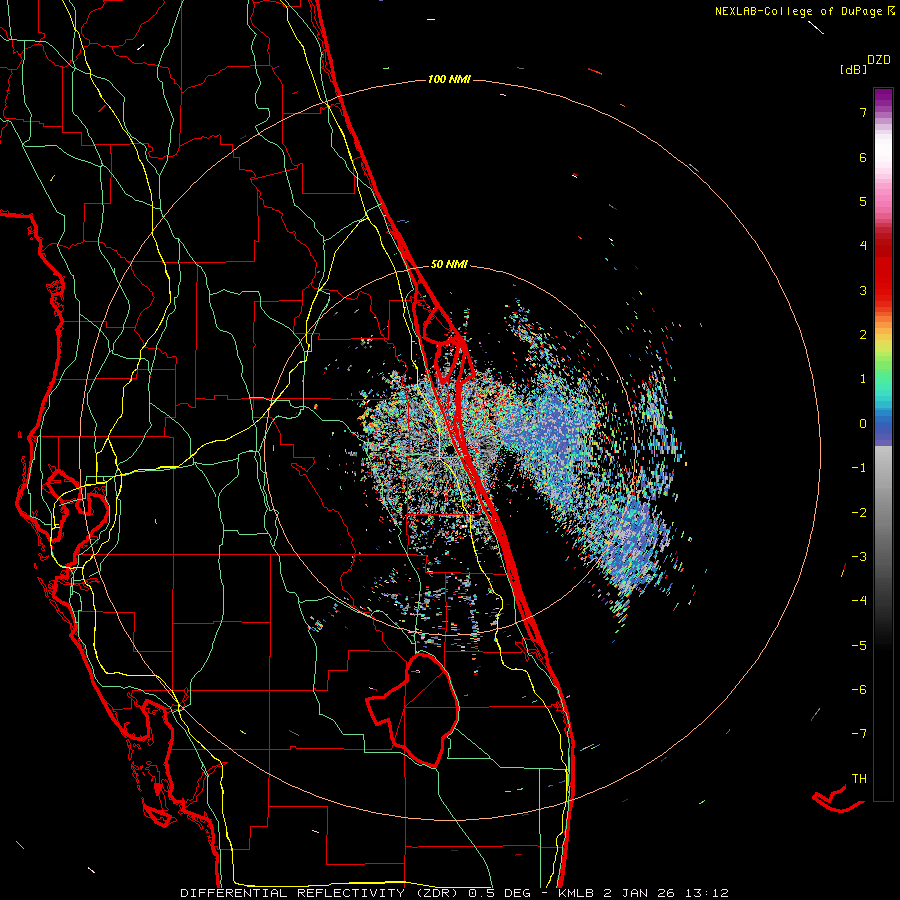
Task: Click the 1 tick label on color scale
Action: (x=863, y=379)
